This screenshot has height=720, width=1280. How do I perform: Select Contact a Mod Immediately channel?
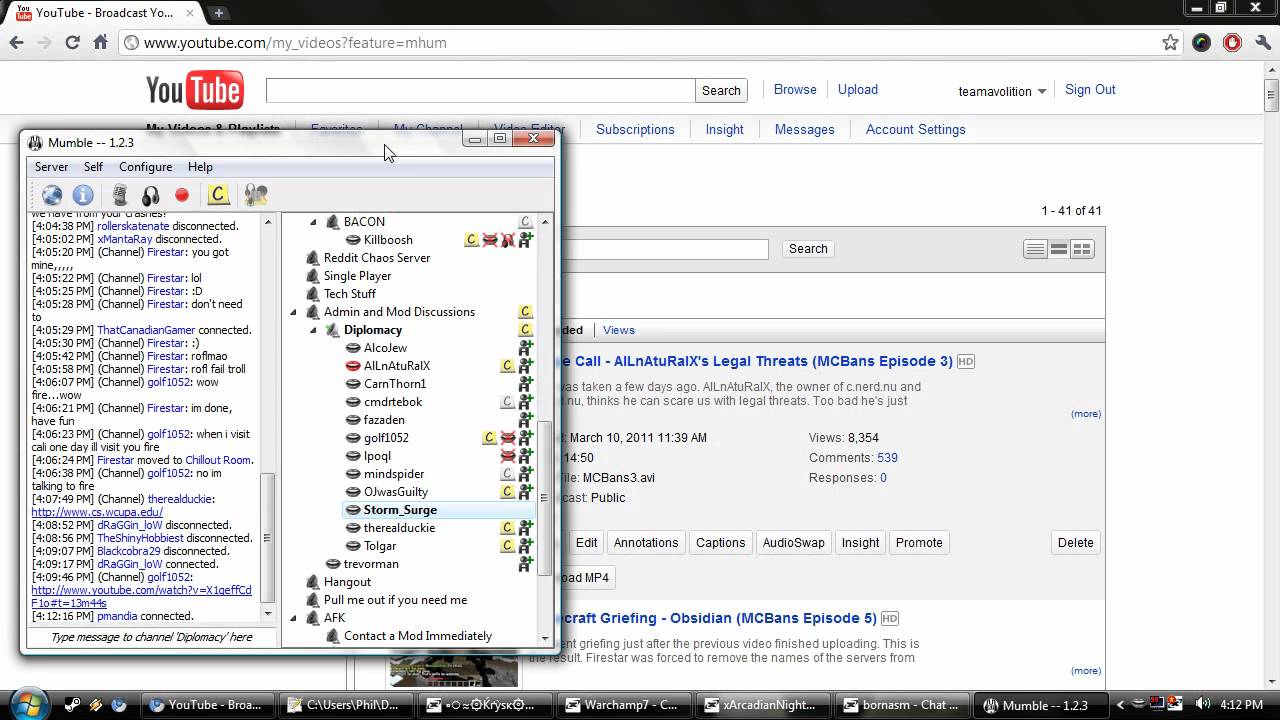(418, 636)
